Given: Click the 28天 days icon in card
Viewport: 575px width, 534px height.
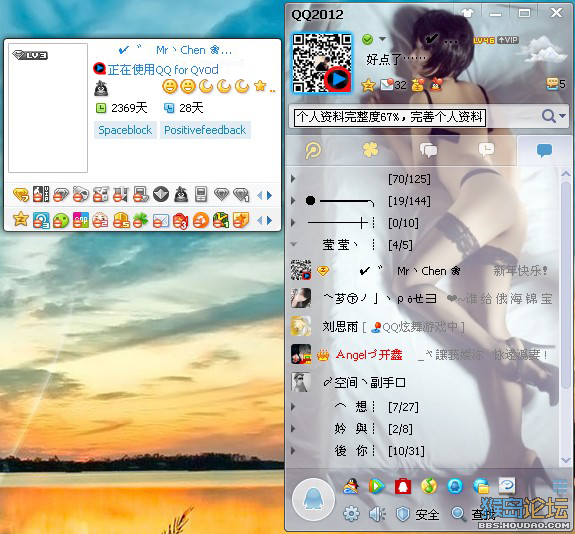Looking at the screenshot, I should click(168, 108).
